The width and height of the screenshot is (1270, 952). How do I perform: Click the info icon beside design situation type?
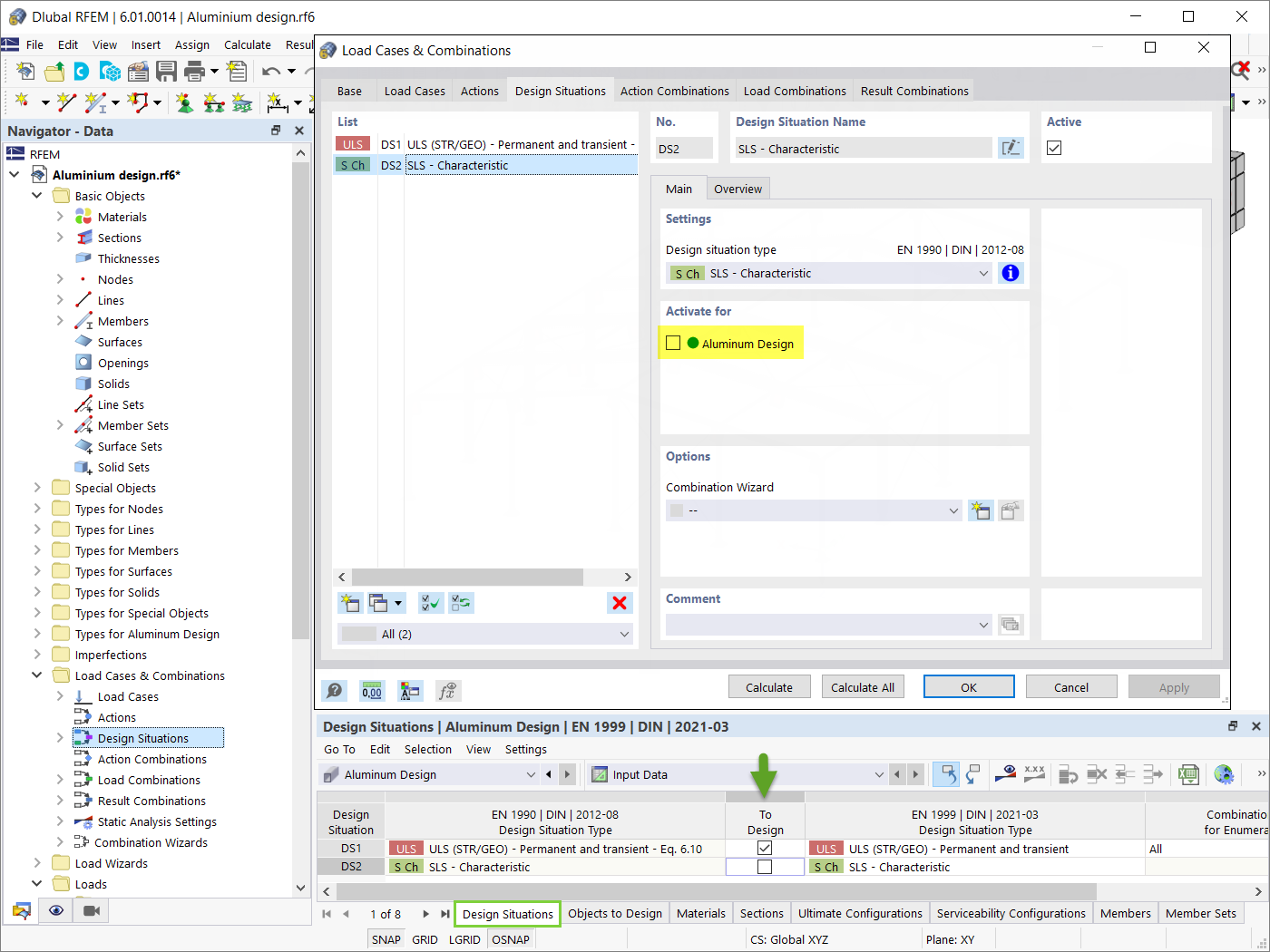click(1010, 273)
